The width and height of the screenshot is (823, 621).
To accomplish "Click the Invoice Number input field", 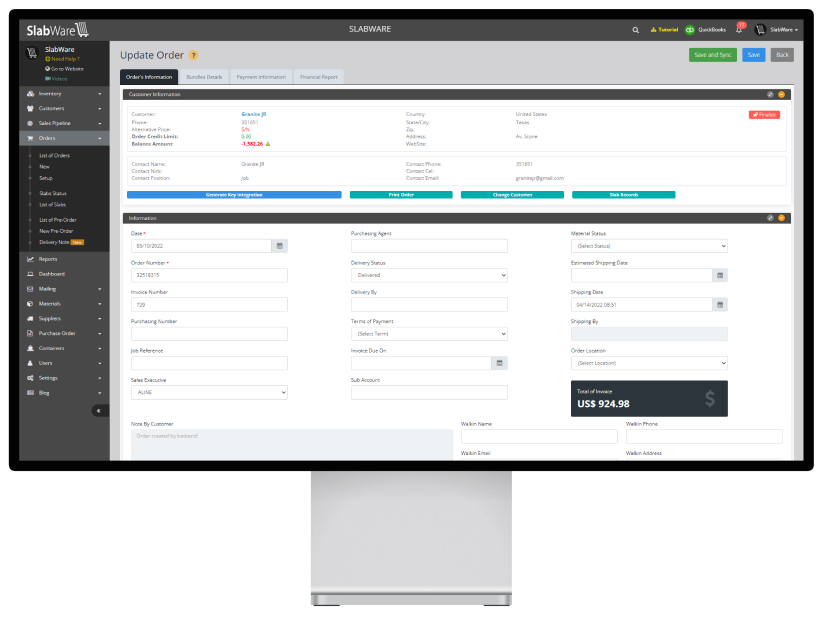I will (x=209, y=304).
